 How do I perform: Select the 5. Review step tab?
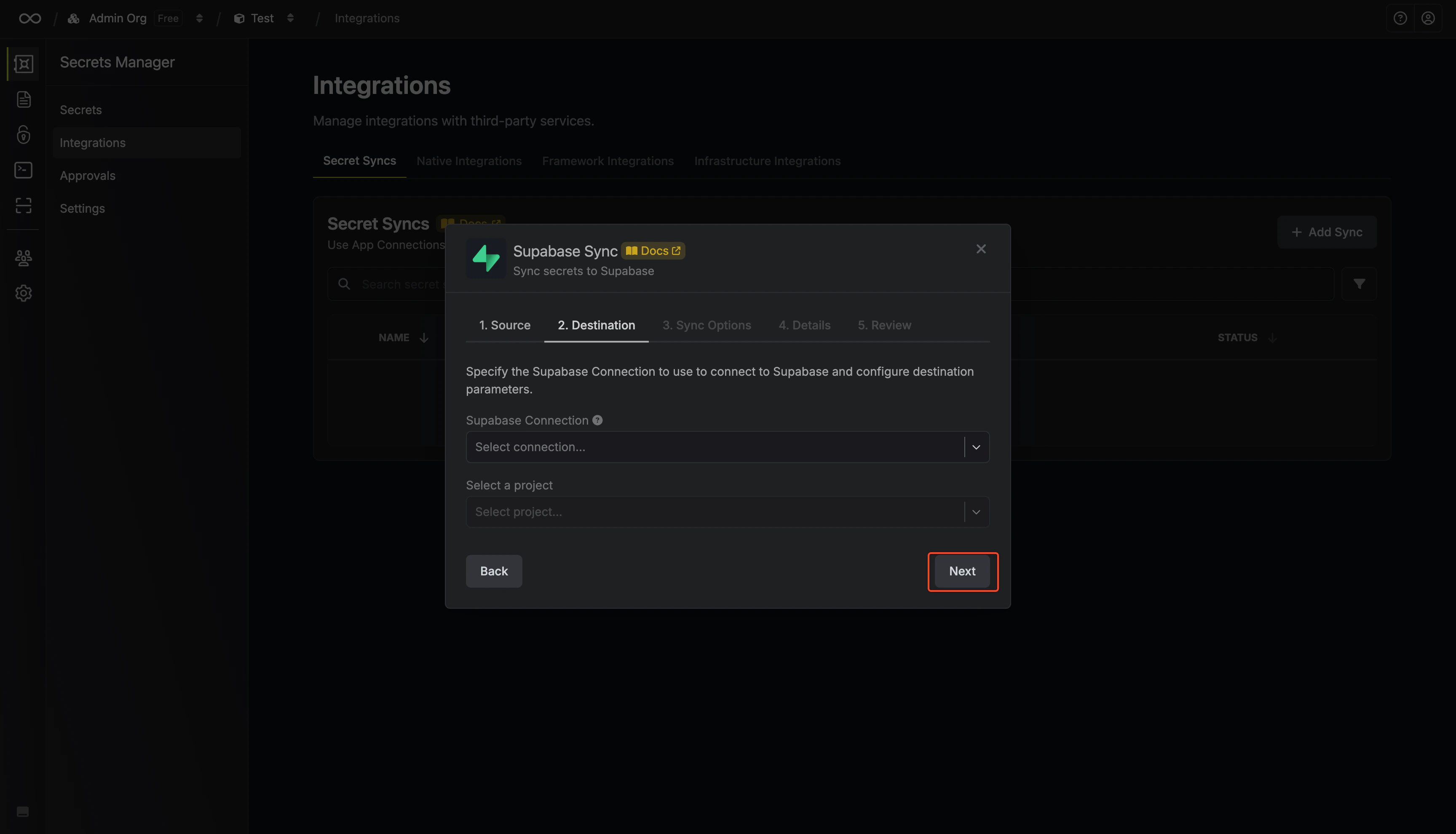[884, 325]
